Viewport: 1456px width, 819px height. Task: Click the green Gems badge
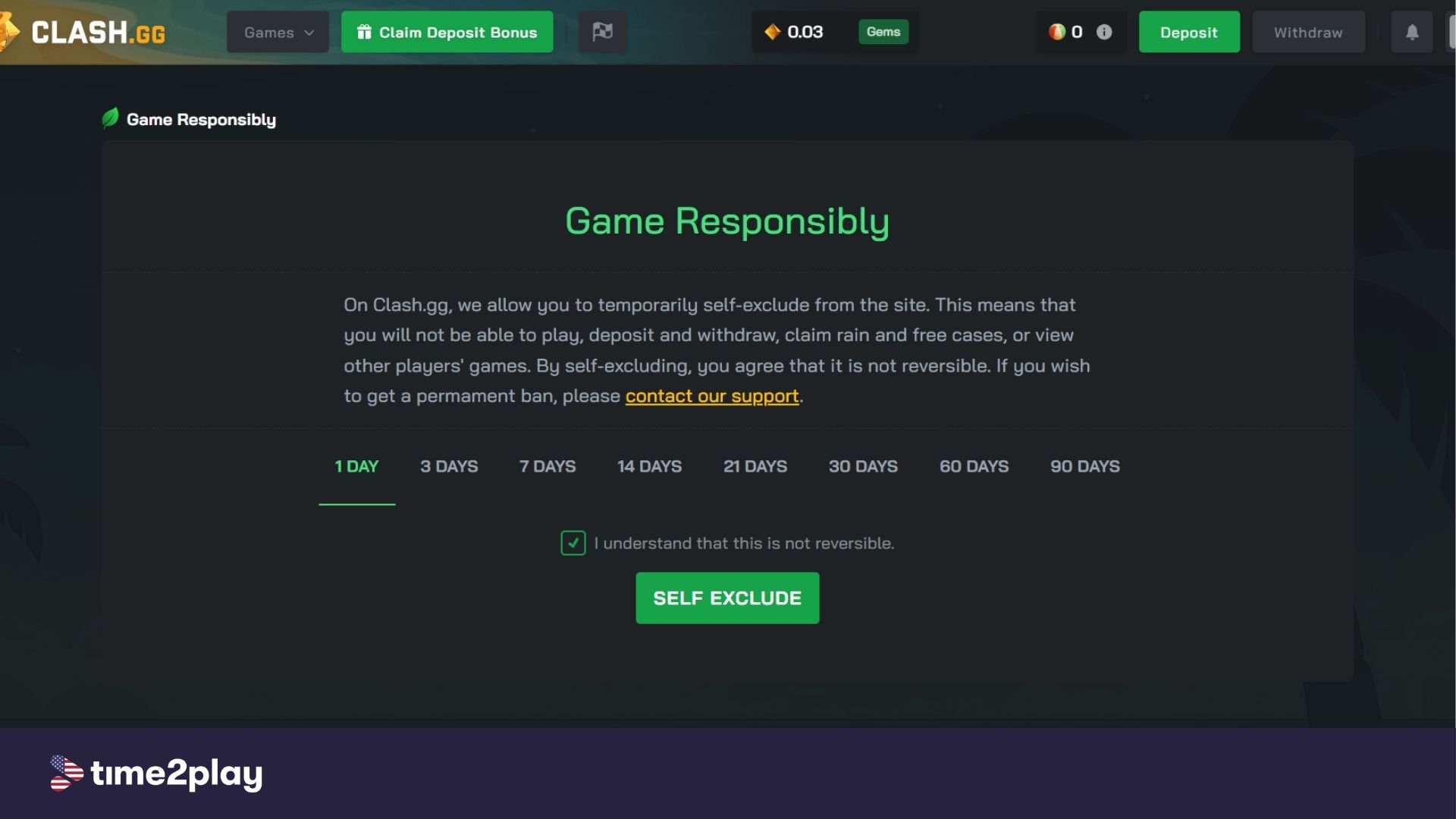883,32
